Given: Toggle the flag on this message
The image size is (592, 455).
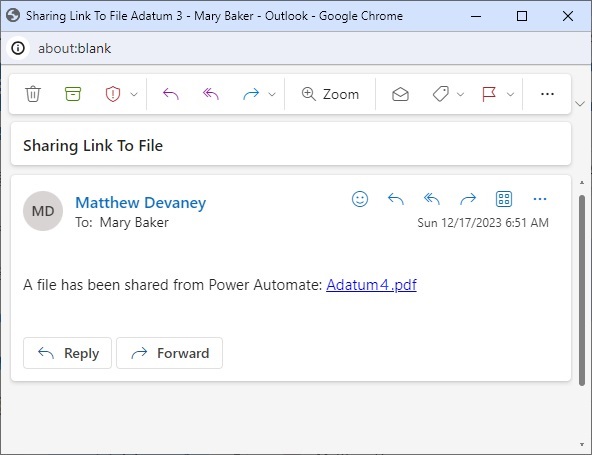Looking at the screenshot, I should coord(489,94).
